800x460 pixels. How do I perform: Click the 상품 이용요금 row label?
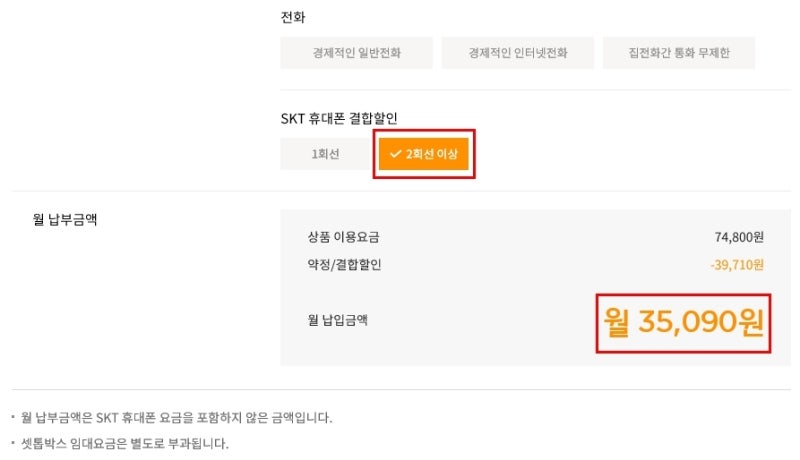coord(343,237)
